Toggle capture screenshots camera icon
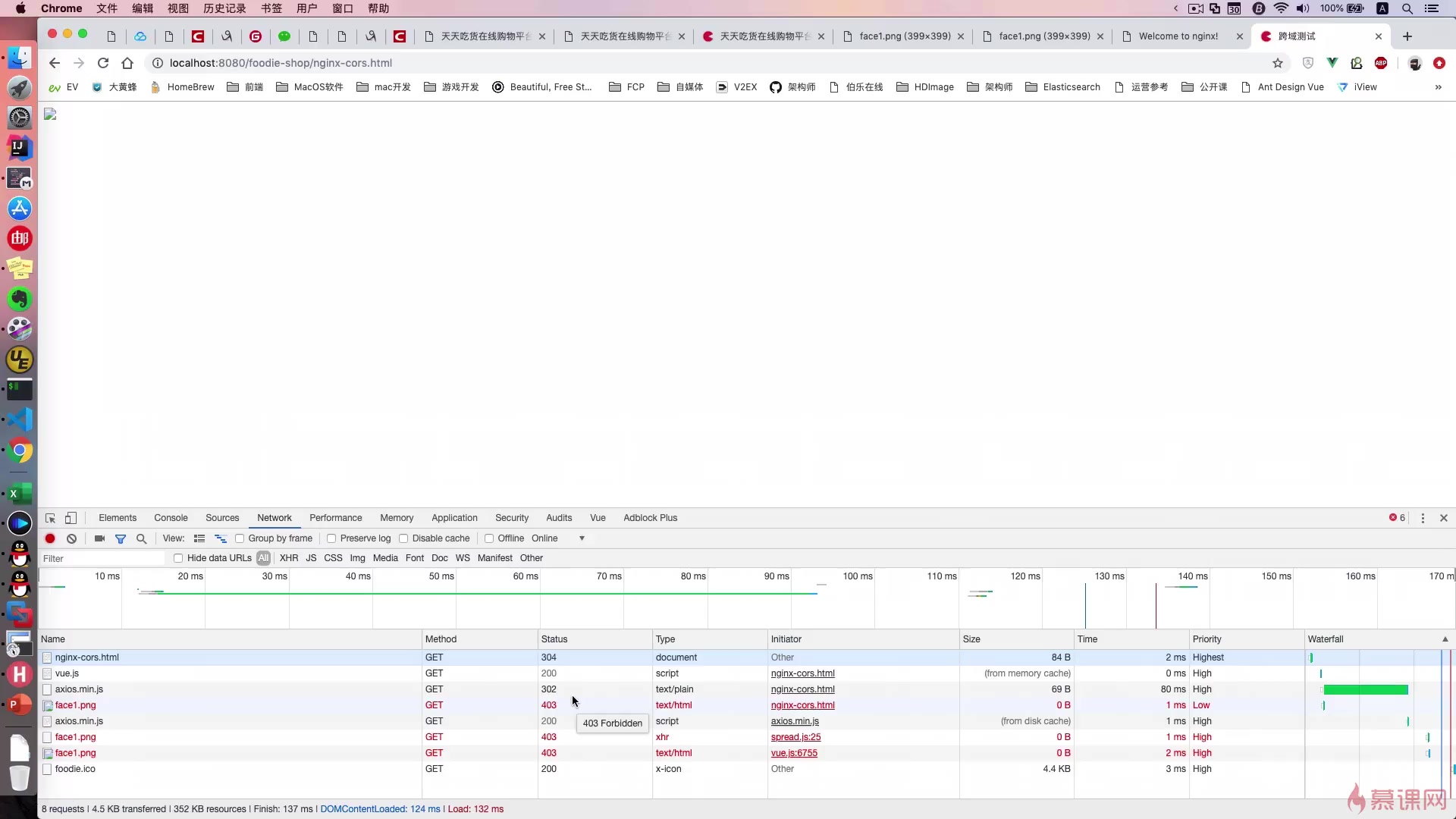 coord(99,538)
